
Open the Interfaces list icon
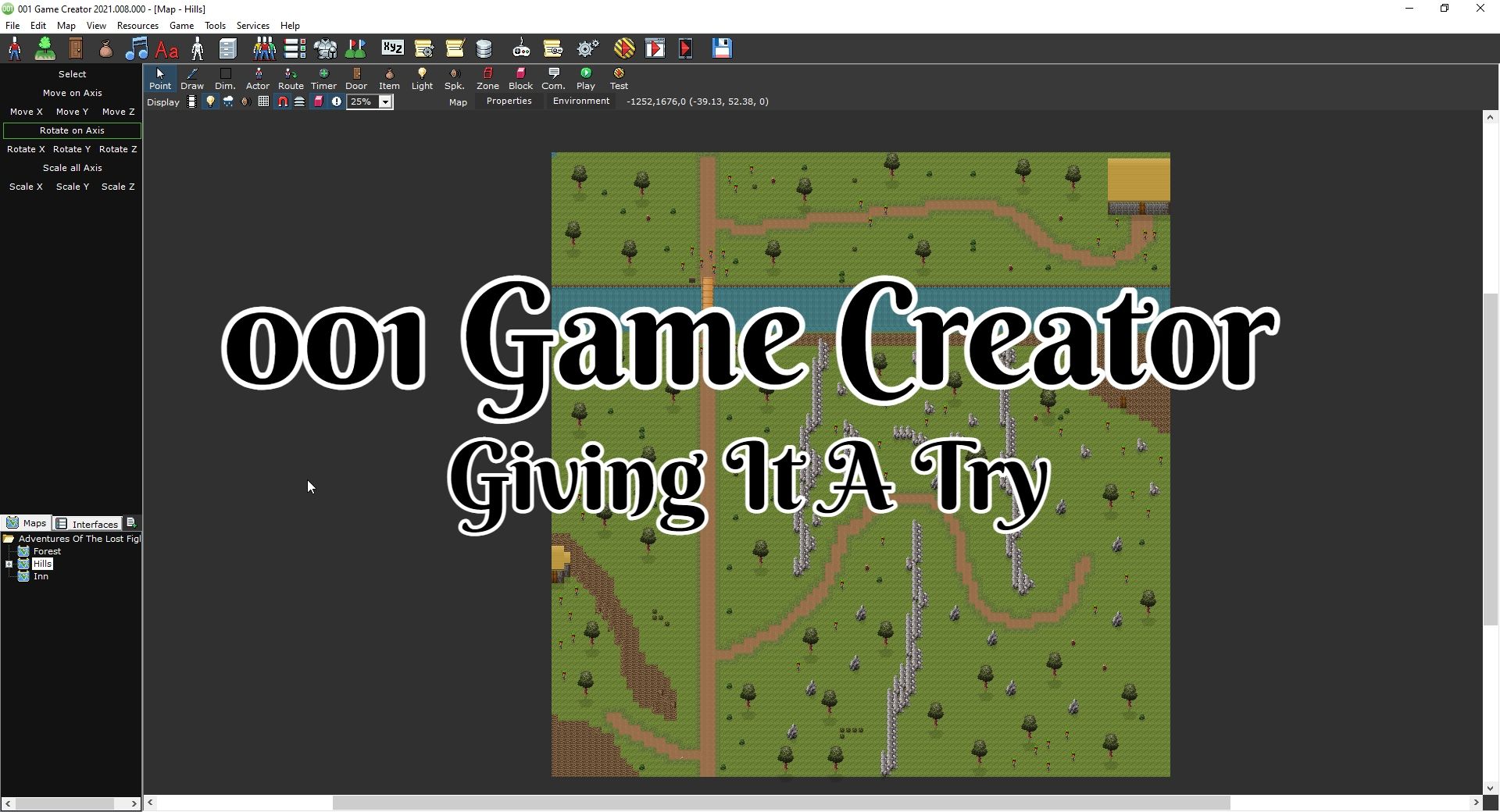click(x=295, y=48)
